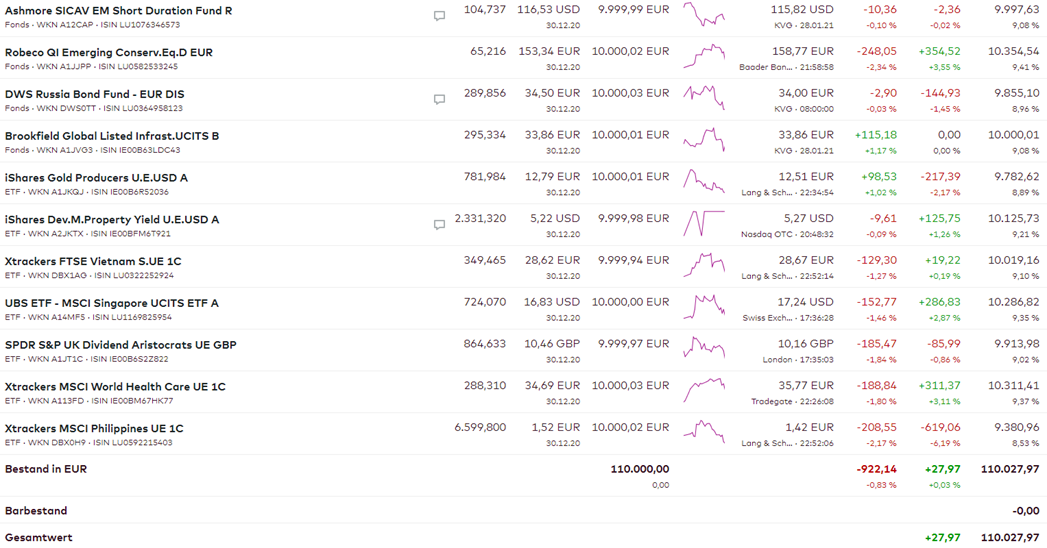
Task: View the Xtrackers MSCI World Health Care chart
Action: tap(704, 391)
